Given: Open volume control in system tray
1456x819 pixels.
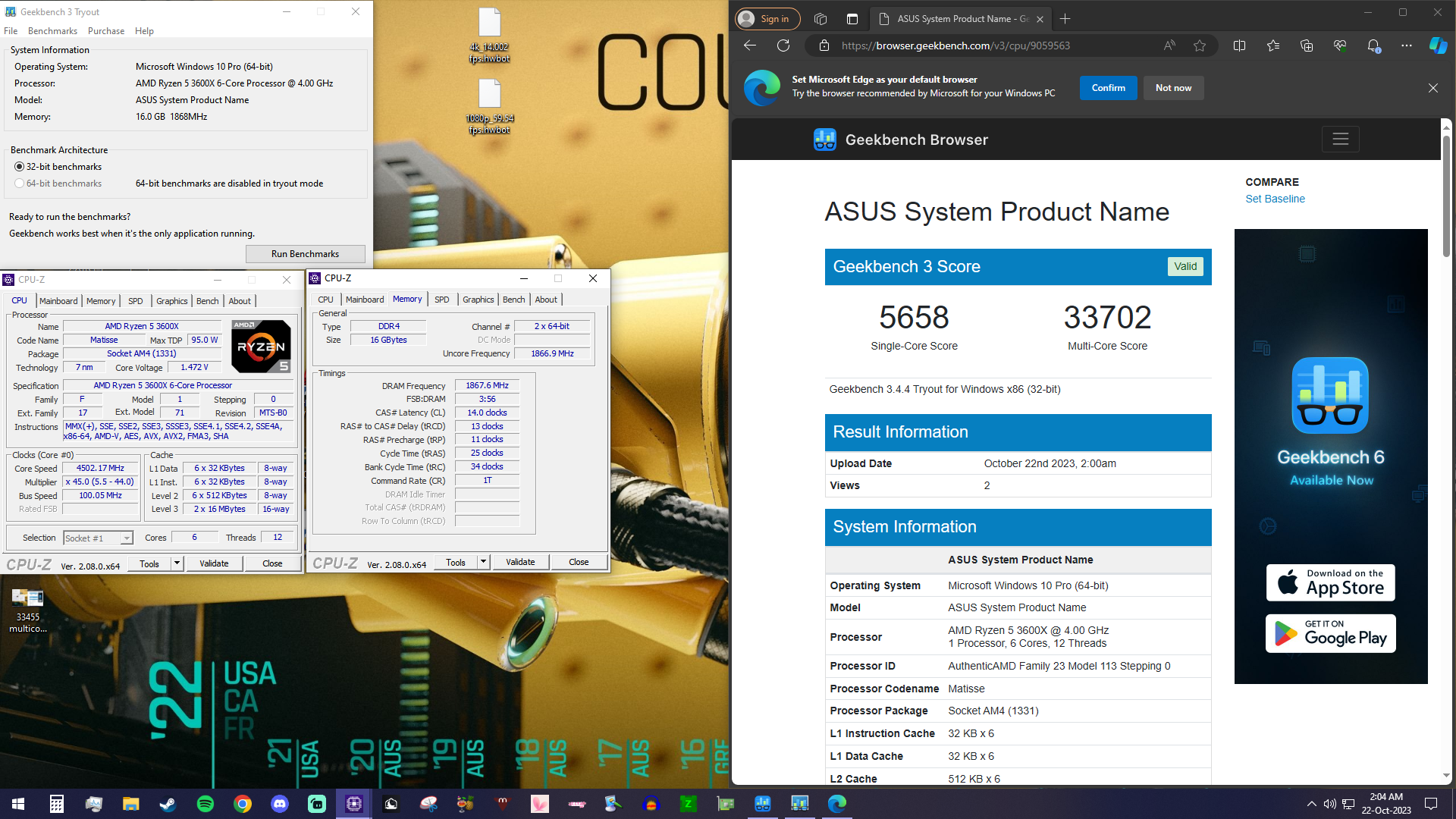Looking at the screenshot, I should point(1329,804).
